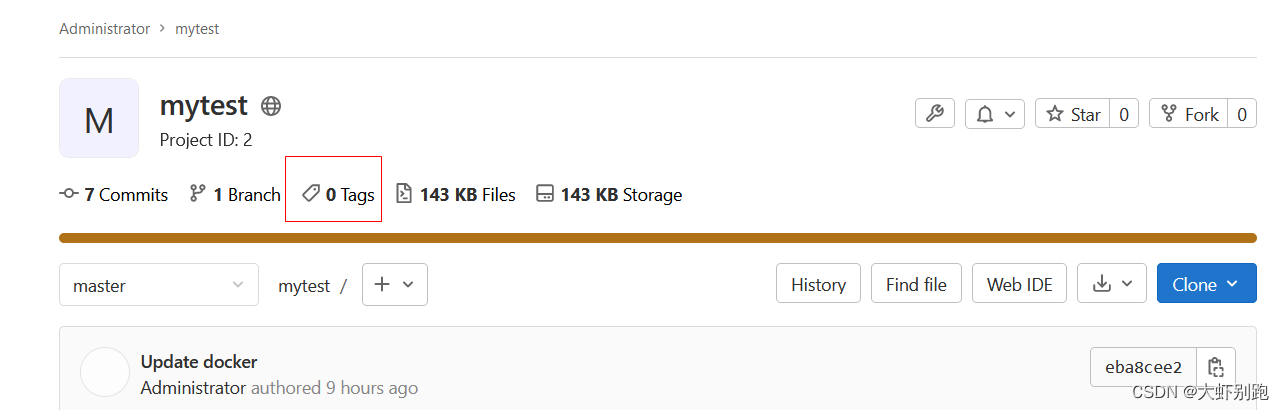This screenshot has height=410, width=1284.
Task: View the 1 Branch link
Action: click(x=235, y=194)
